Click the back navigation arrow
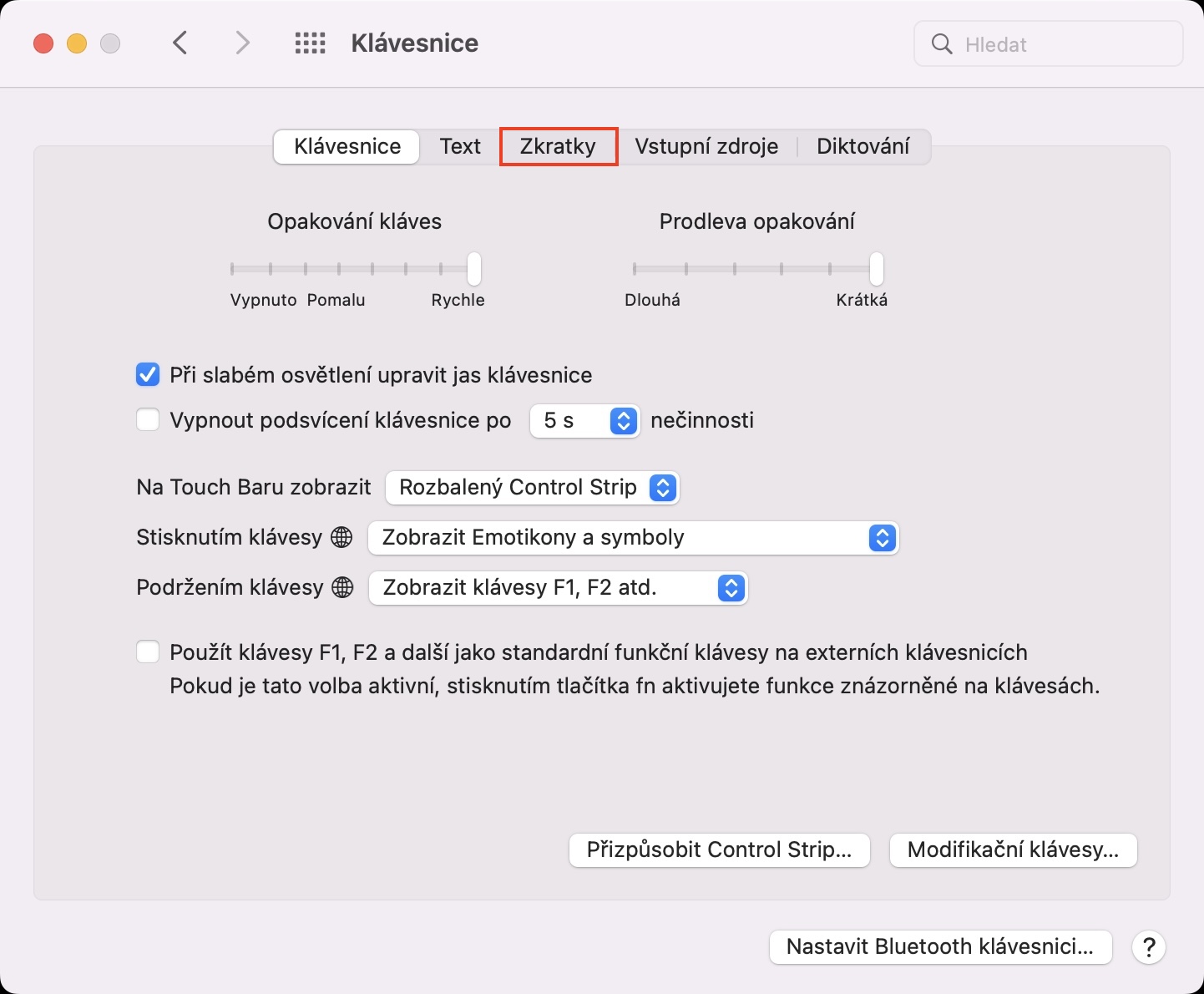The height and width of the screenshot is (994, 1204). coord(180,43)
